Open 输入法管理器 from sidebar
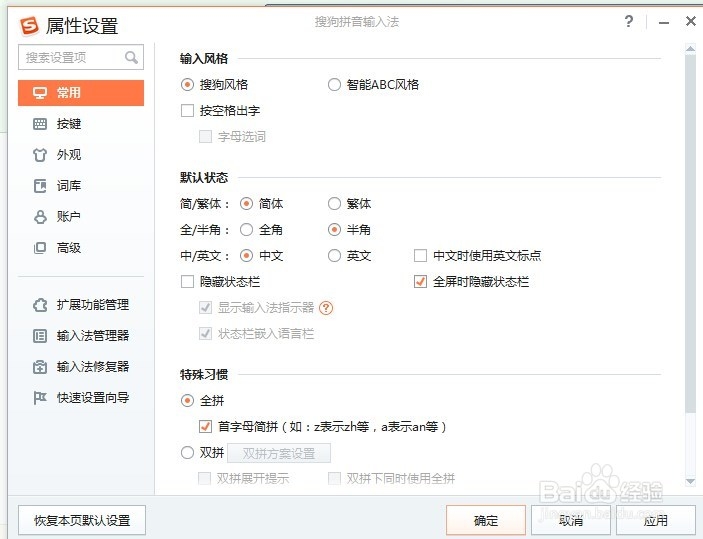 tap(81, 336)
